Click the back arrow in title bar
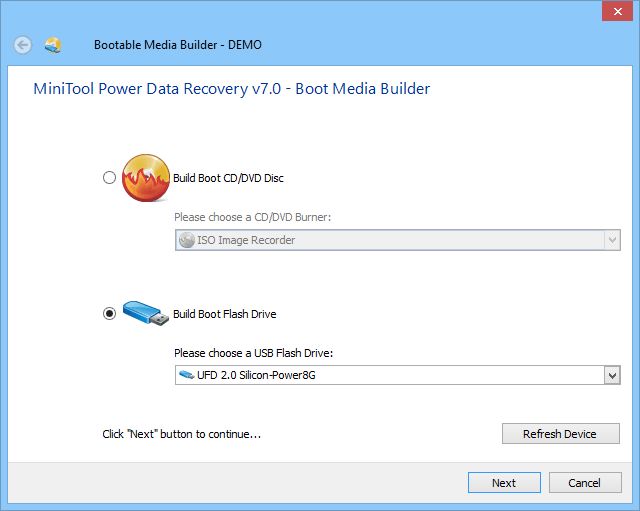Viewport: 640px width, 511px height. tap(23, 45)
